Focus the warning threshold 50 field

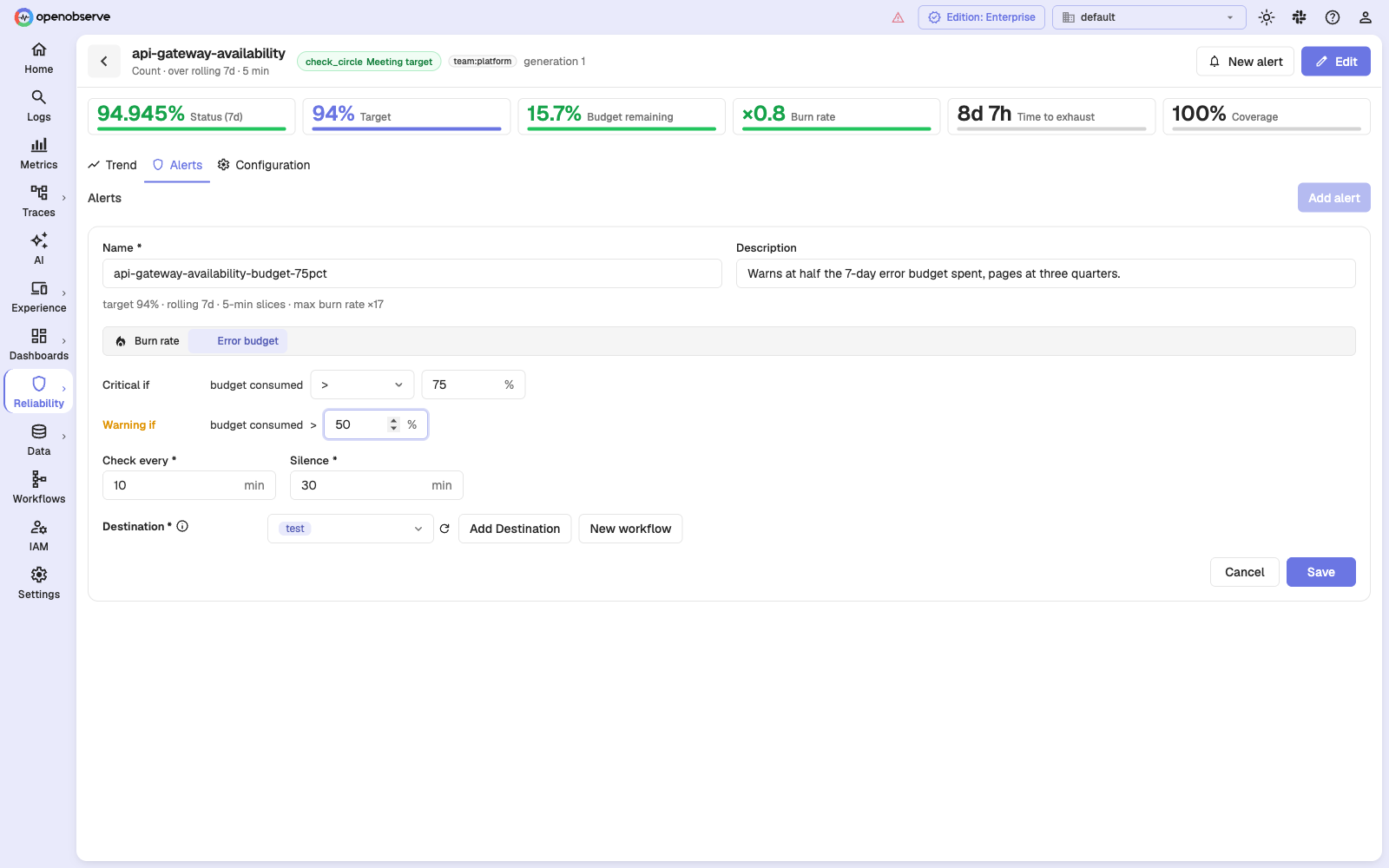pyautogui.click(x=375, y=424)
